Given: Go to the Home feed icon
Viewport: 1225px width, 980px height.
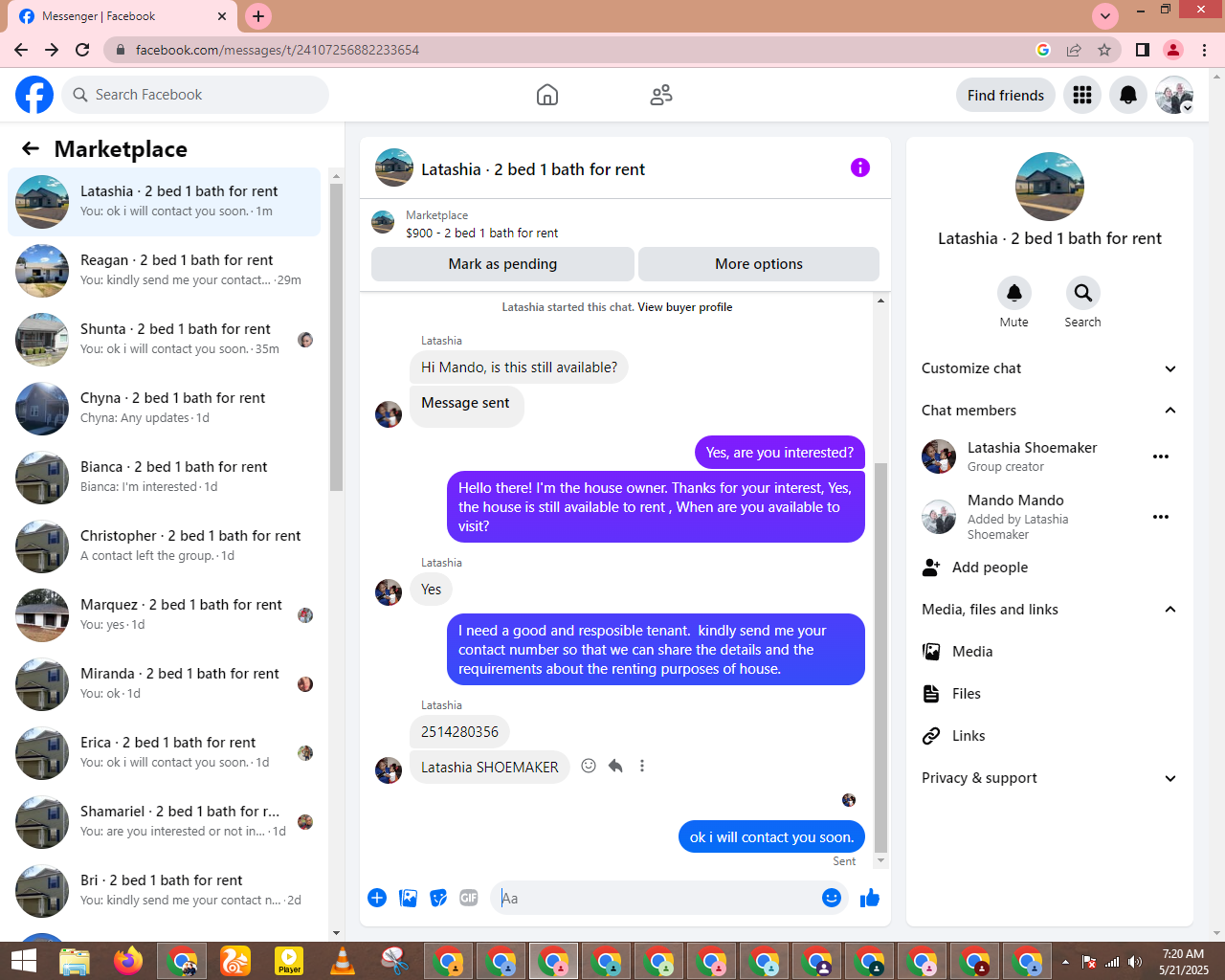Looking at the screenshot, I should [547, 95].
